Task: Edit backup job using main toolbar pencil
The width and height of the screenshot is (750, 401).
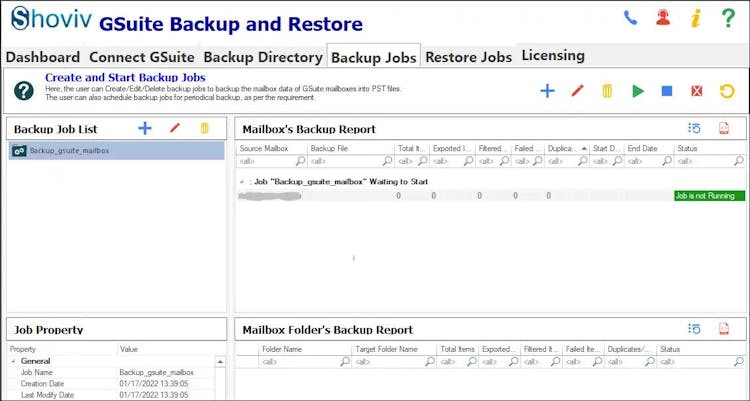Action: click(x=577, y=90)
